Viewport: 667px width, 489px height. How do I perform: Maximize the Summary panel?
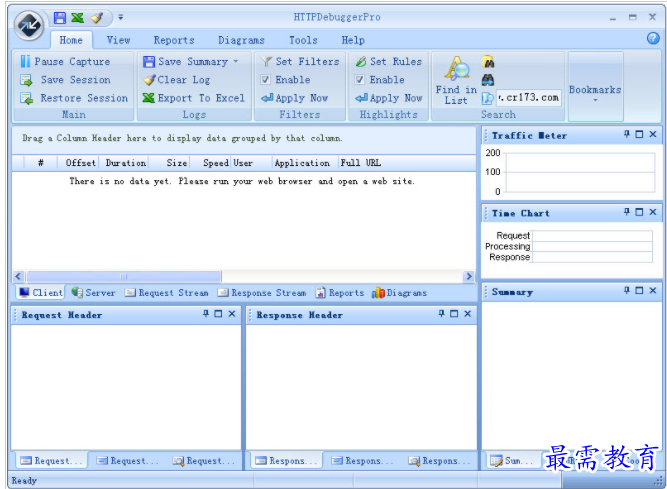click(x=639, y=290)
